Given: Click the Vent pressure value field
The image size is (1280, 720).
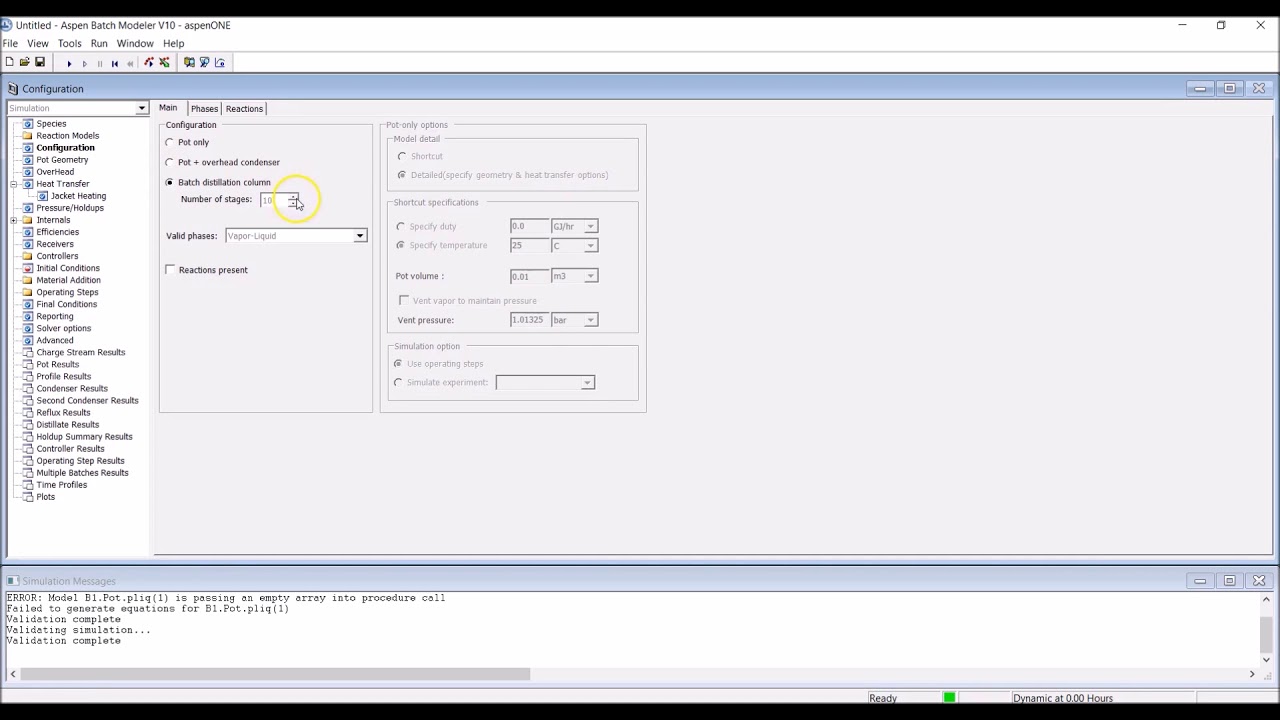Looking at the screenshot, I should (x=529, y=320).
